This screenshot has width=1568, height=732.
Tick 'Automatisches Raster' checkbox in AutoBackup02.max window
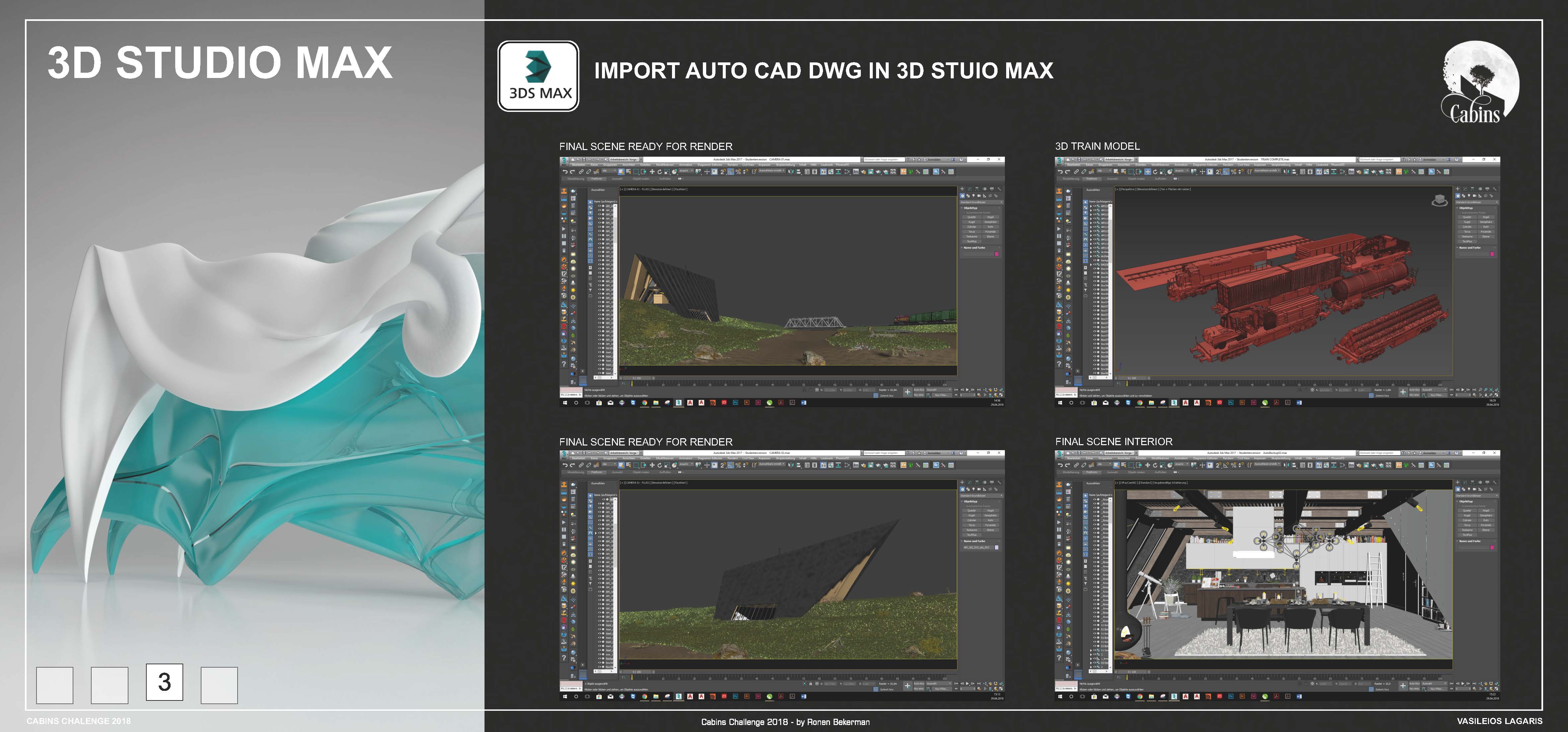click(x=1461, y=507)
